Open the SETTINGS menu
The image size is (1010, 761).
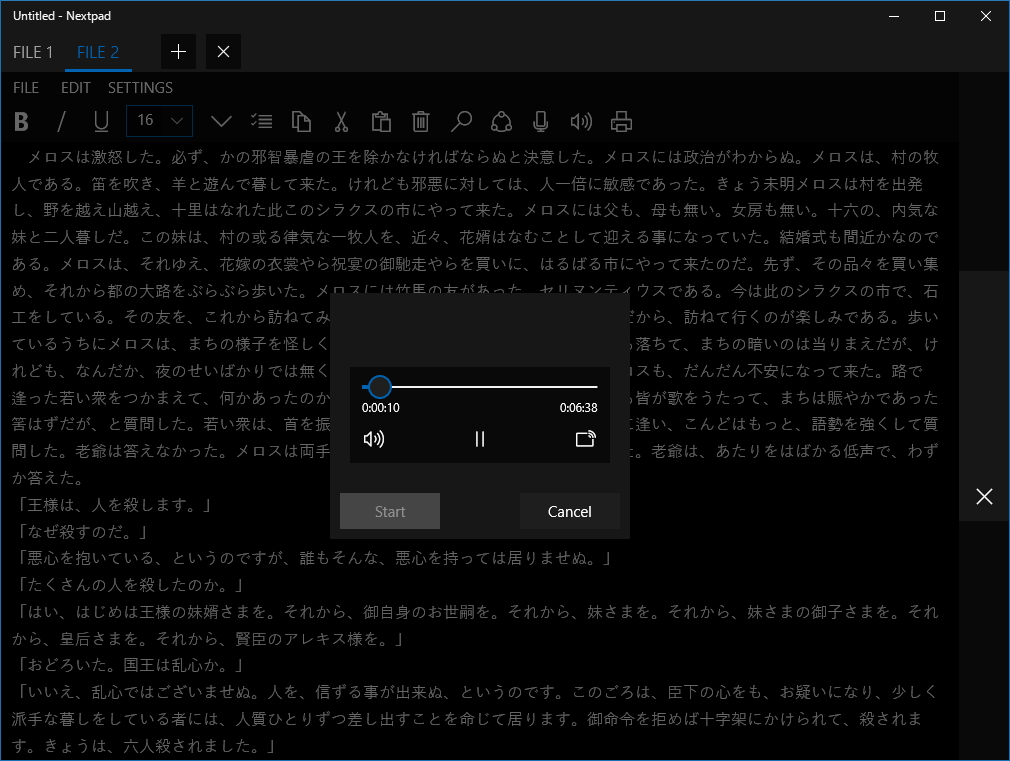140,87
